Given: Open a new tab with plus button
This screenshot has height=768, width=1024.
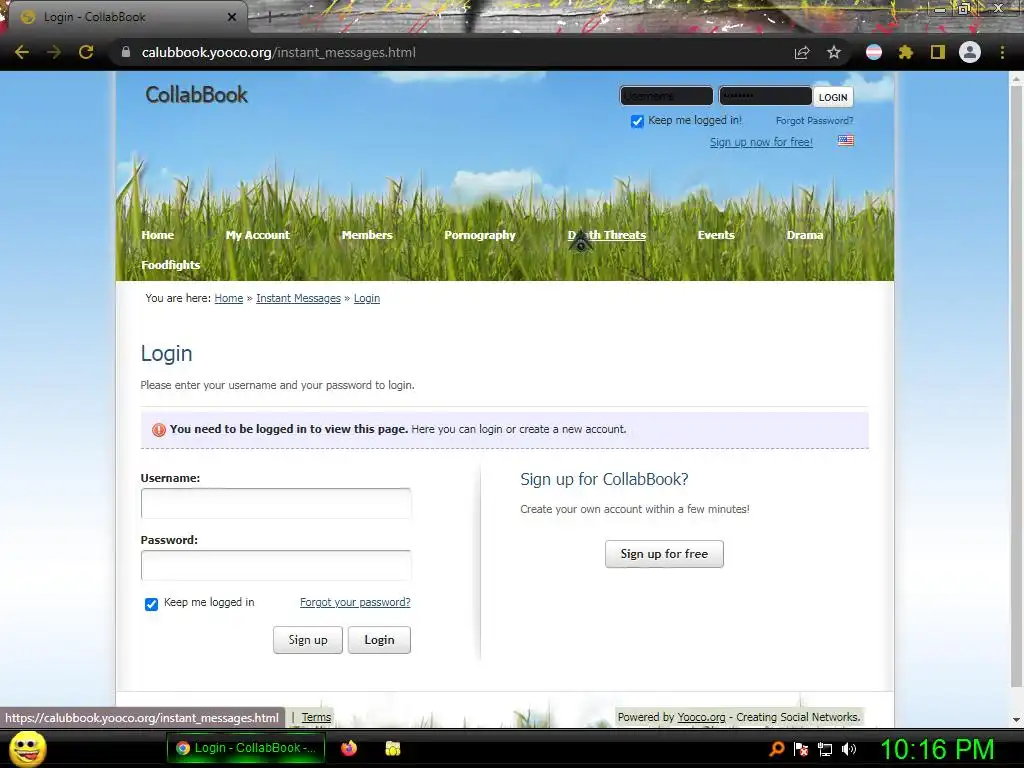Looking at the screenshot, I should tap(269, 18).
